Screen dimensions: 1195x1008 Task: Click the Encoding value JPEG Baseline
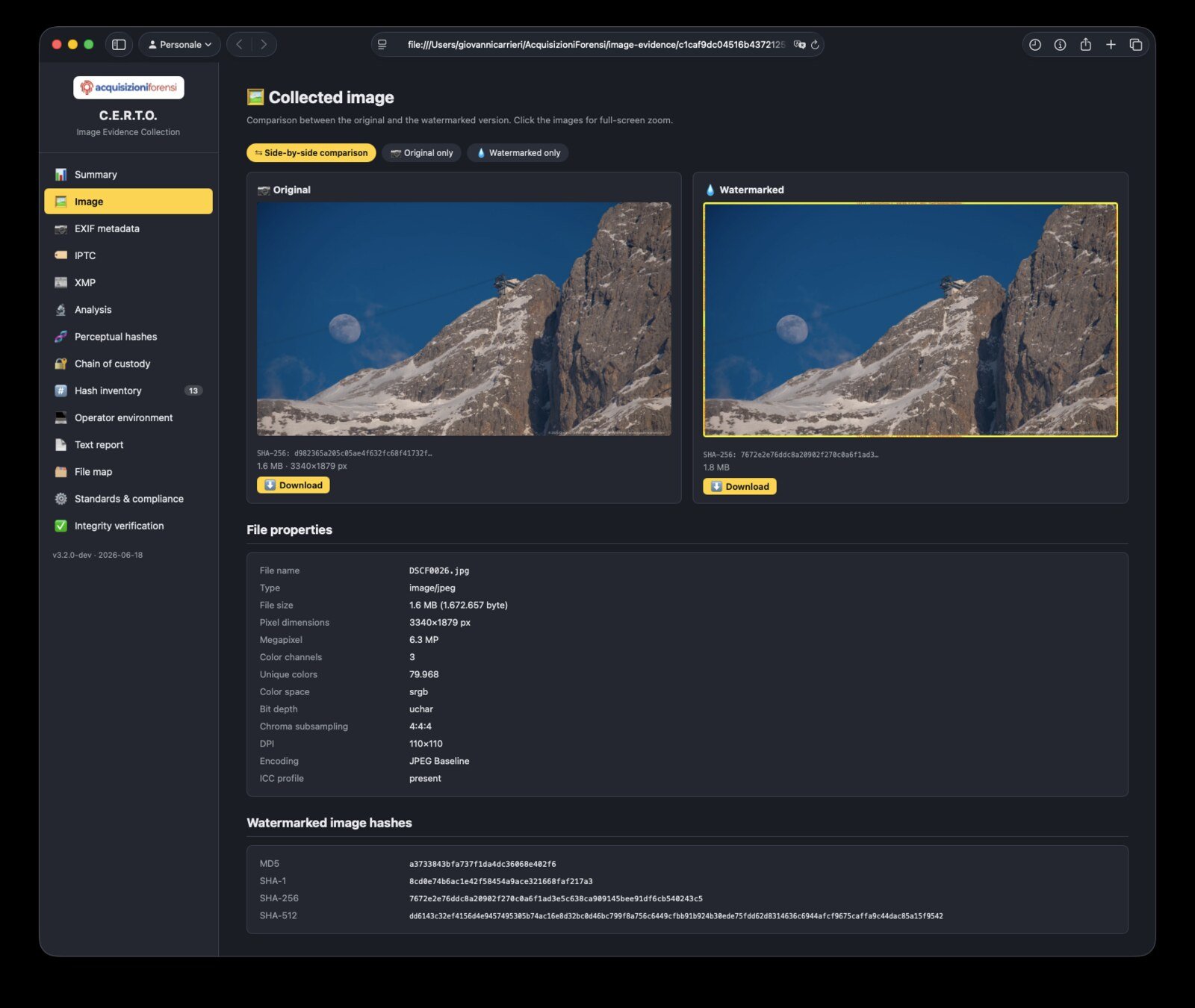click(x=439, y=761)
